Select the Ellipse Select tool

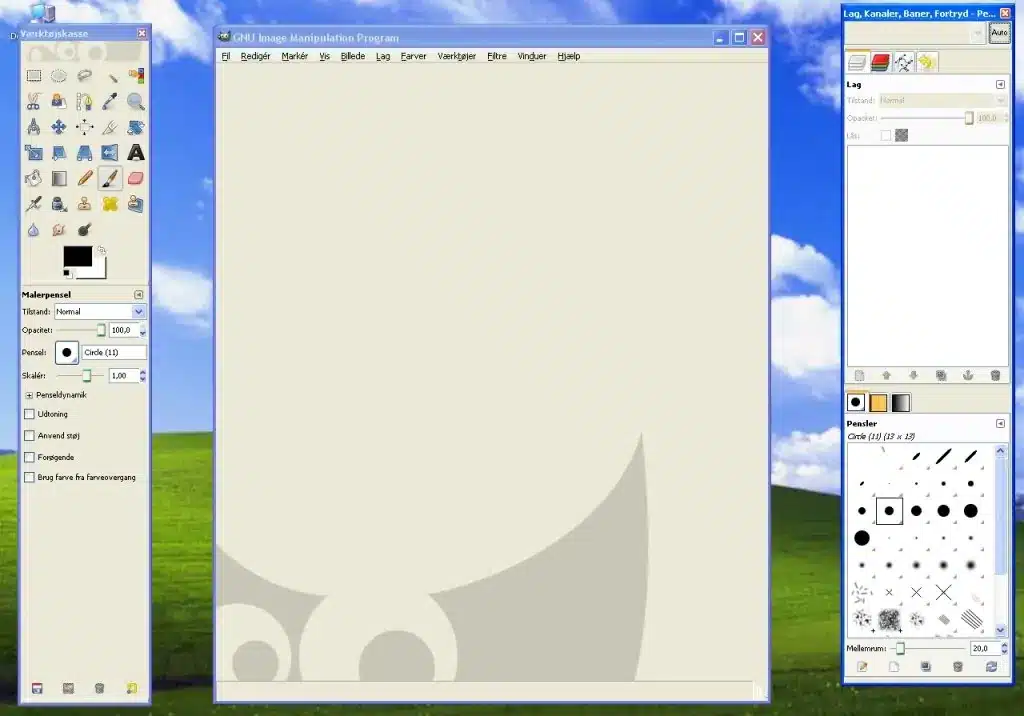click(59, 76)
